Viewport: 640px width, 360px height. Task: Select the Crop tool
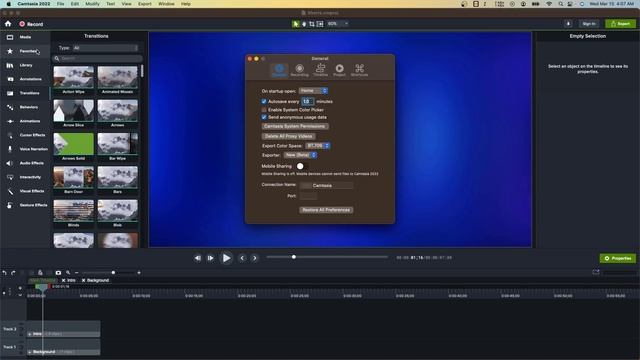coord(312,24)
